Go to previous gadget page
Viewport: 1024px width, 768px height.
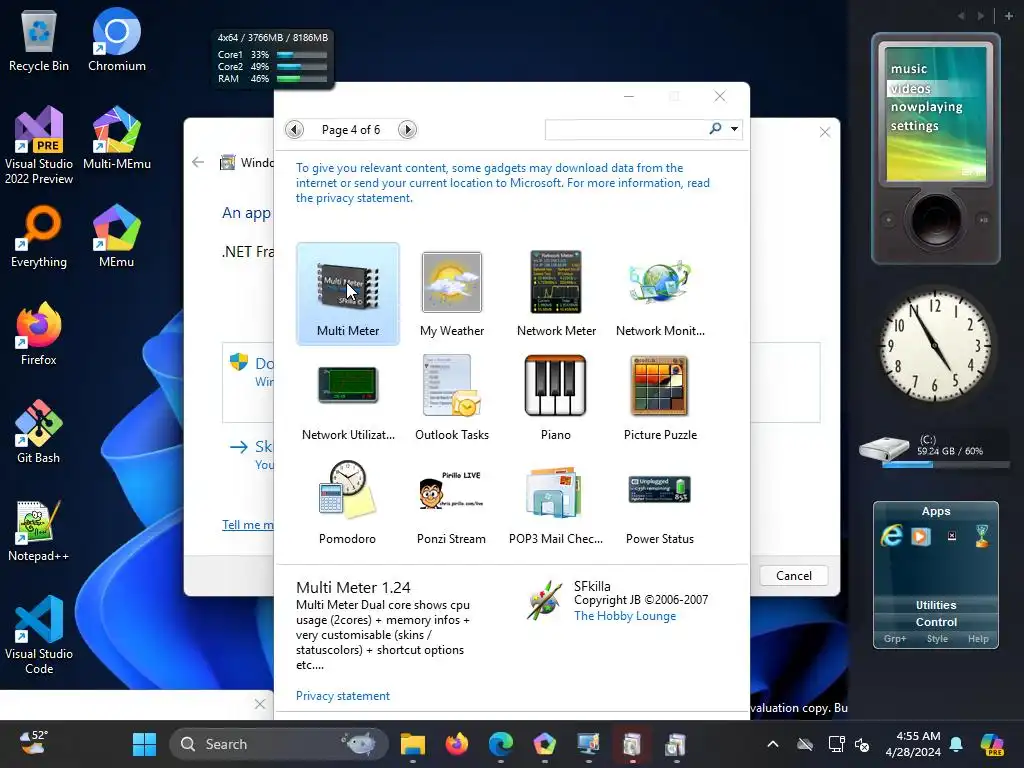(x=295, y=129)
